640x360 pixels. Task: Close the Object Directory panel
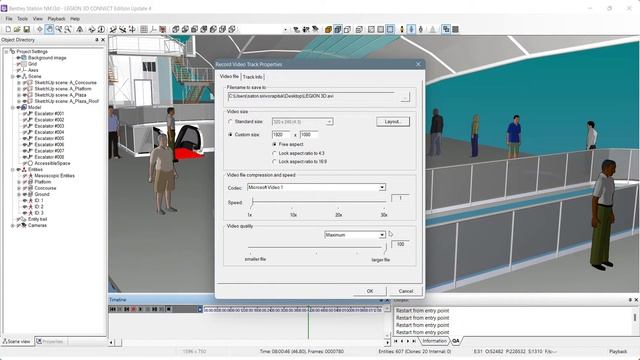tap(103, 40)
